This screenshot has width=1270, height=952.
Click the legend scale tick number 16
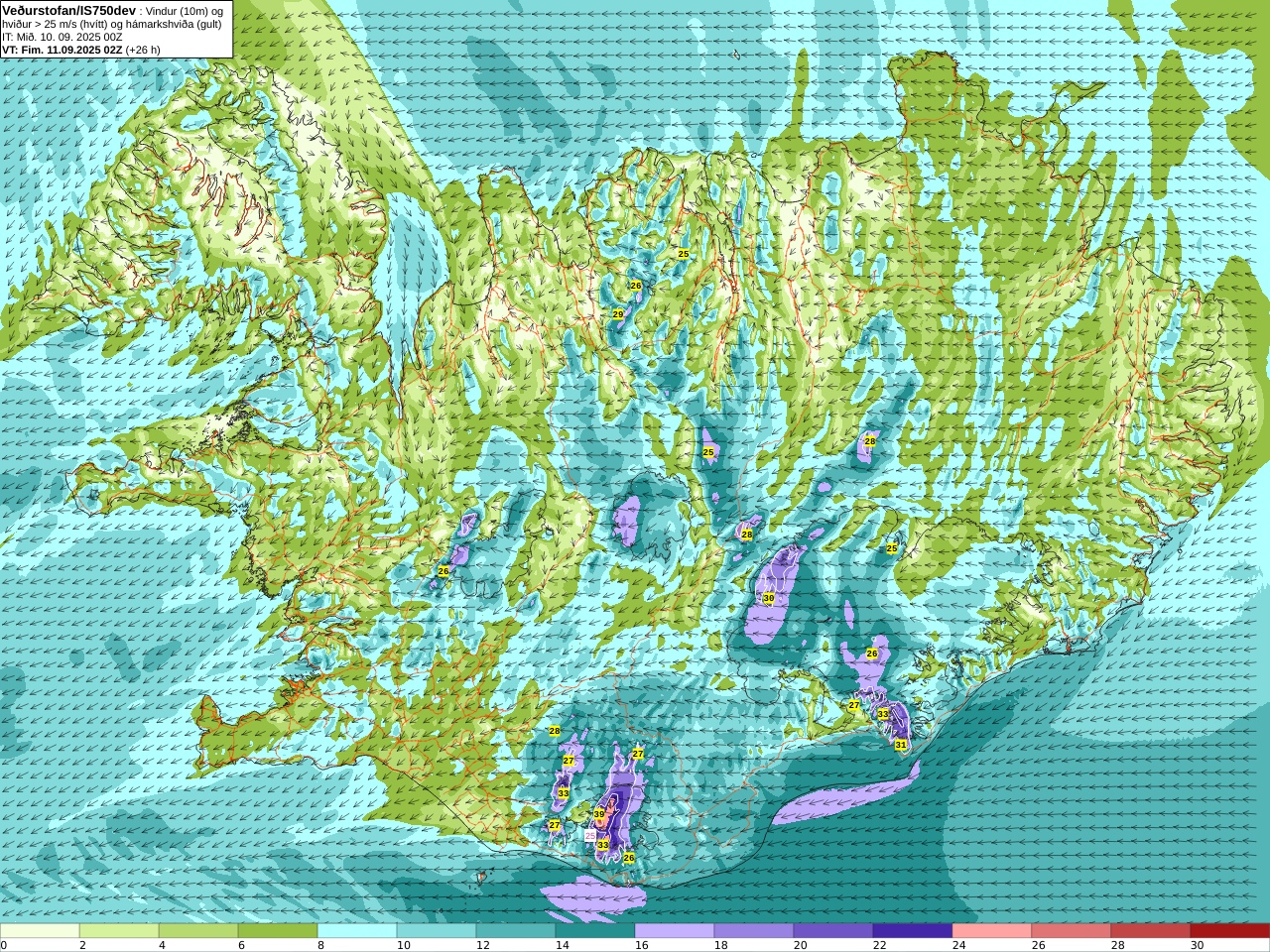pos(641,945)
